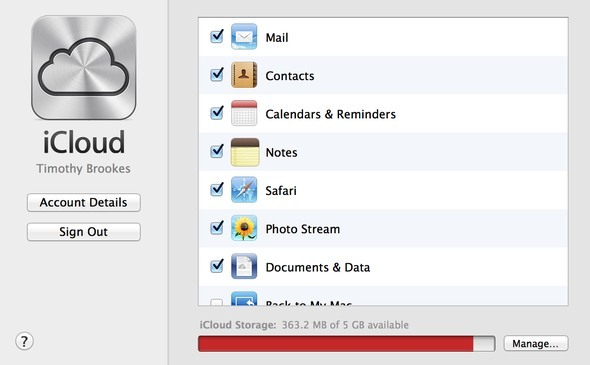Uncheck Documents & Data checkbox

[217, 266]
